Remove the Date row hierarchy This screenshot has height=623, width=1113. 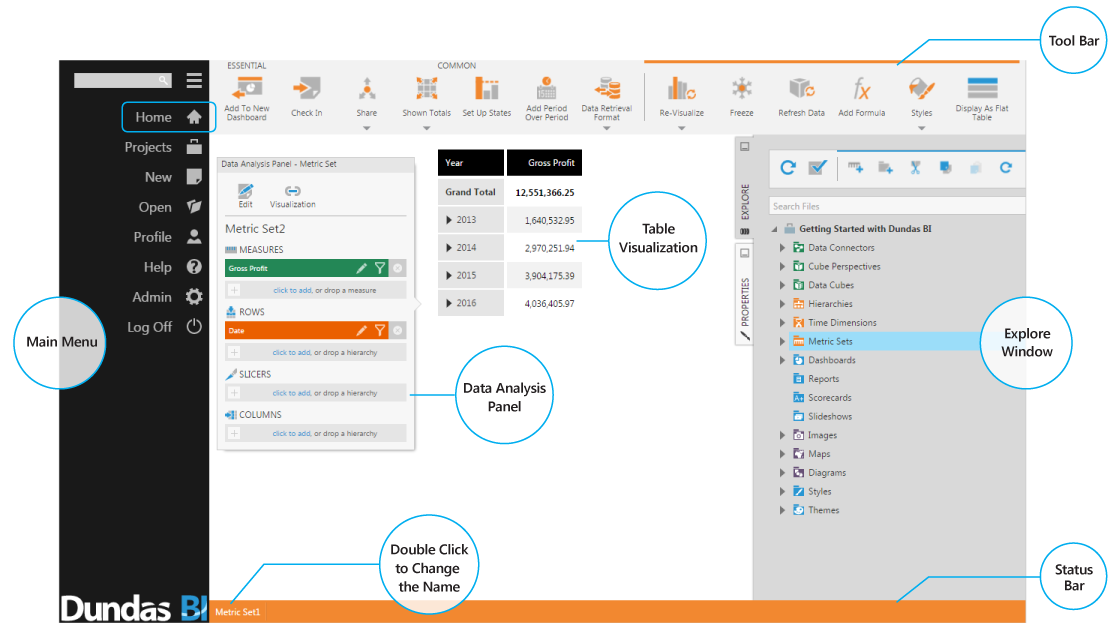click(x=398, y=331)
